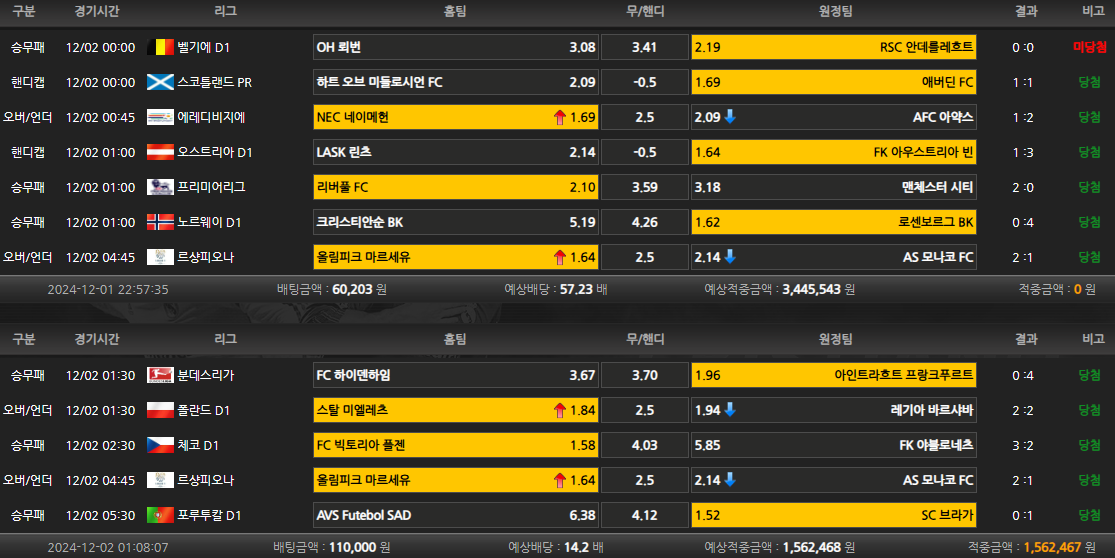Click draw odds 3.41 in OH 뢰번 row
Image resolution: width=1115 pixels, height=558 pixels.
click(645, 47)
